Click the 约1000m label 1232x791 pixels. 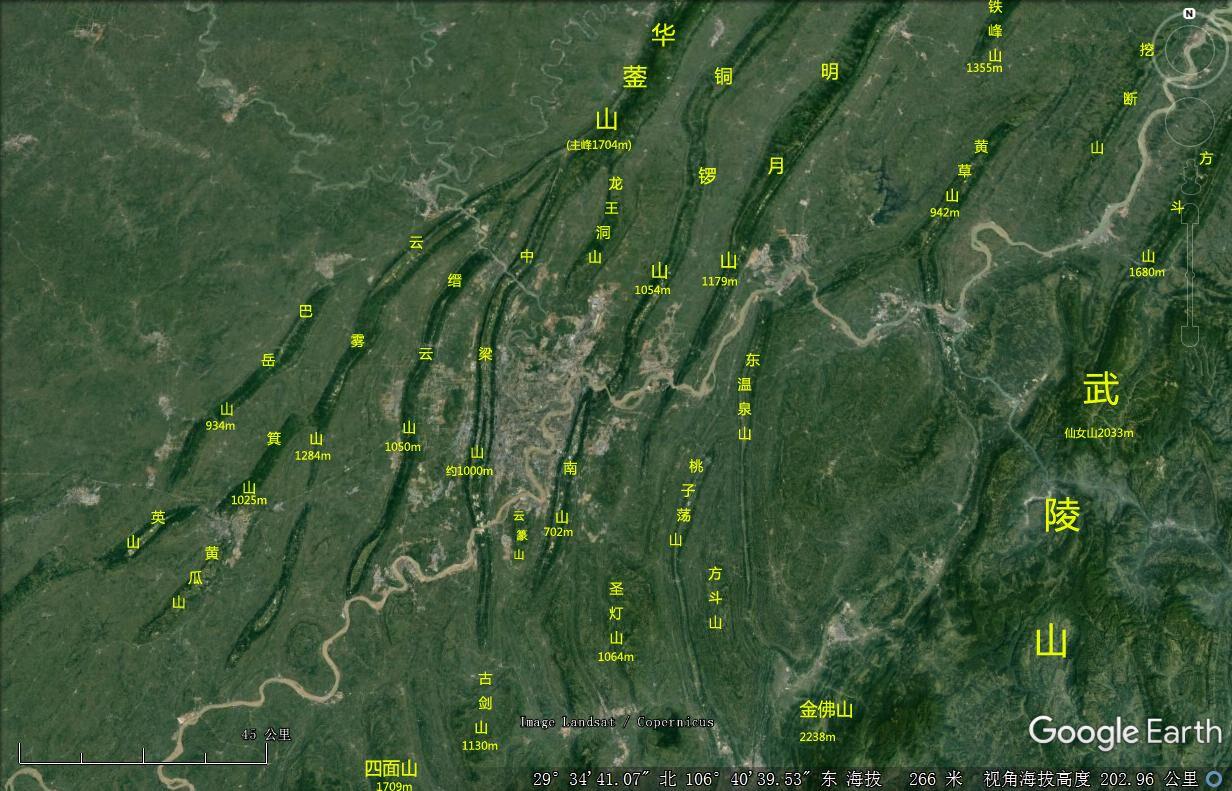469,471
